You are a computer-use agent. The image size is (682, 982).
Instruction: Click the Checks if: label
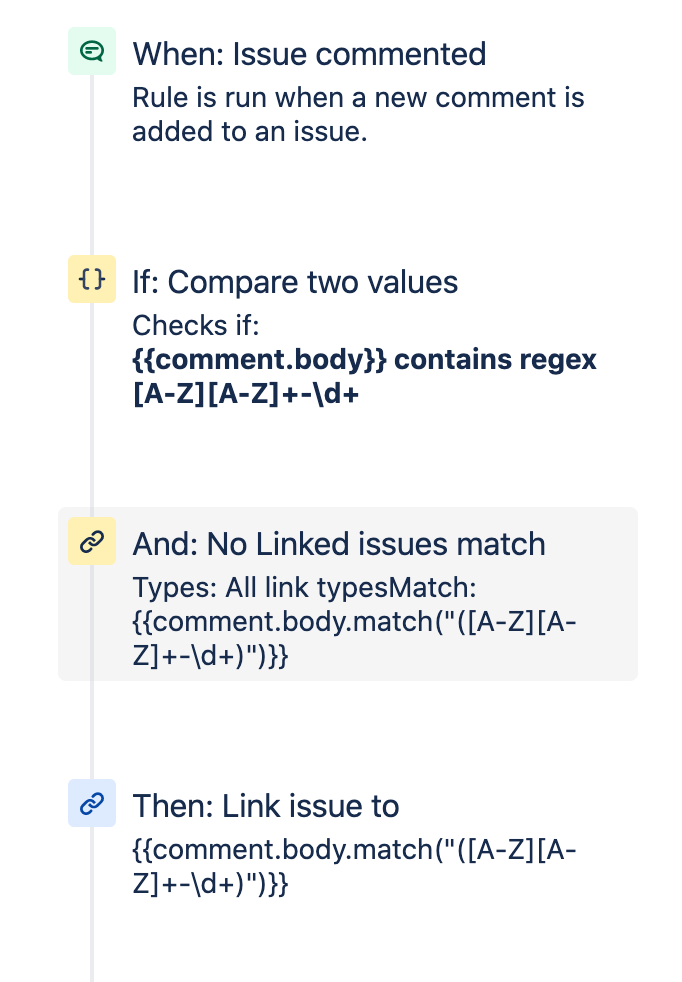point(195,326)
